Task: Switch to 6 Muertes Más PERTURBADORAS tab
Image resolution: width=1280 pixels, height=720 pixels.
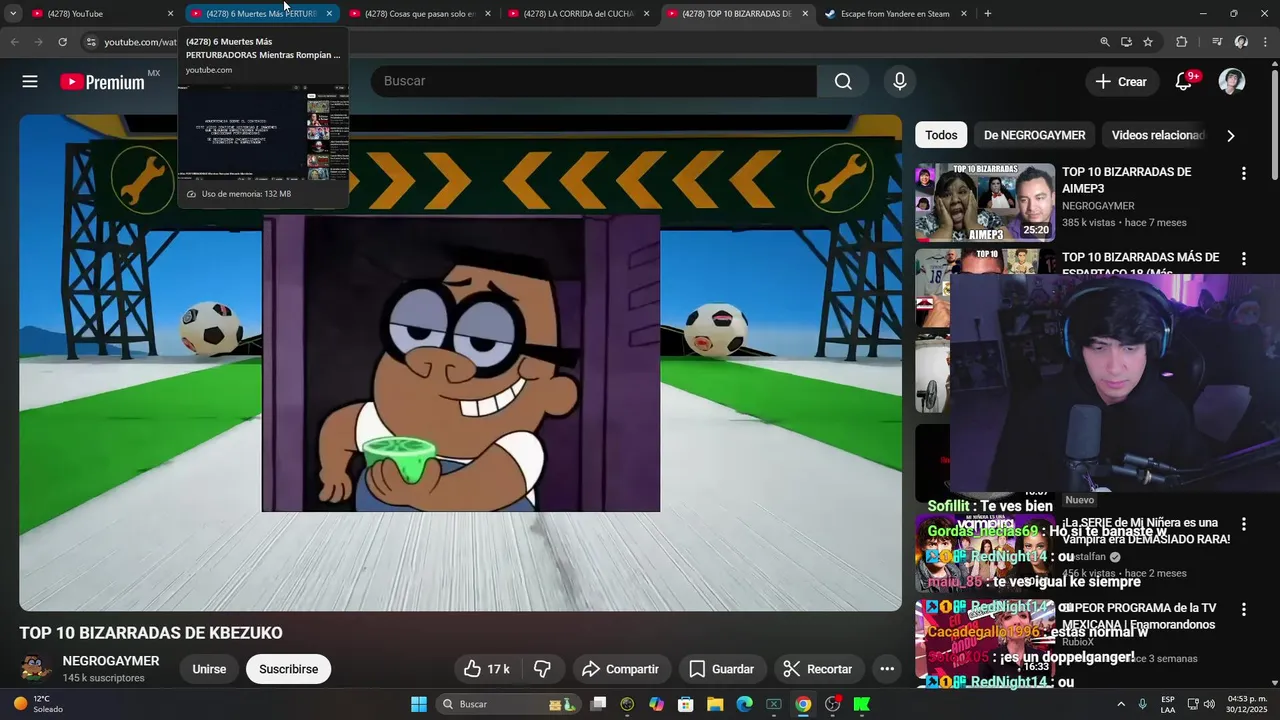Action: (x=262, y=14)
